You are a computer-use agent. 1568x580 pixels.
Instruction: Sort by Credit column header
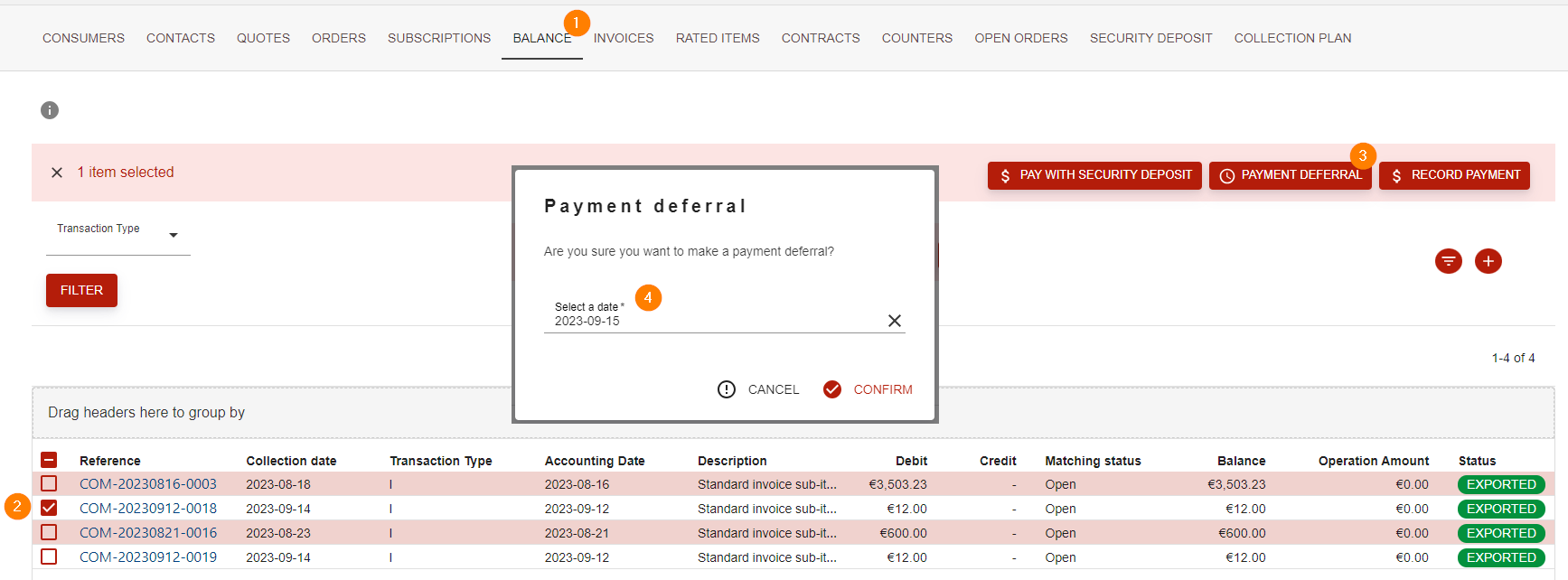click(x=998, y=461)
